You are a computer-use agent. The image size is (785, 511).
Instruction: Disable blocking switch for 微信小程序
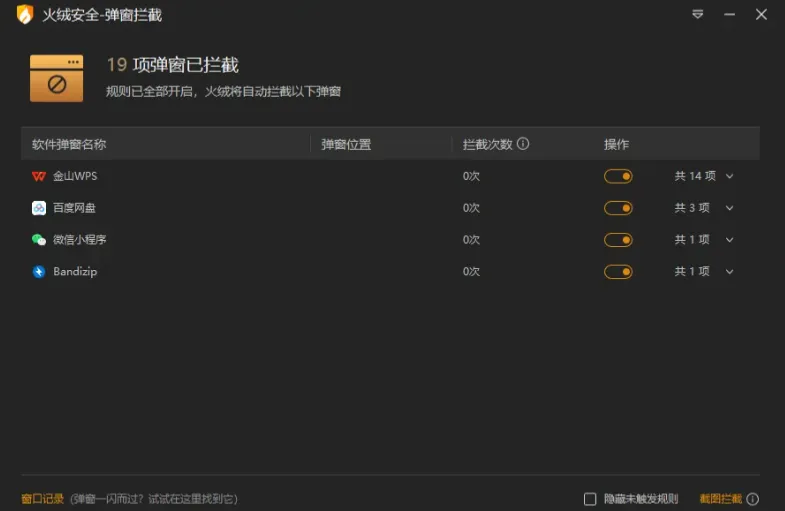click(x=618, y=240)
